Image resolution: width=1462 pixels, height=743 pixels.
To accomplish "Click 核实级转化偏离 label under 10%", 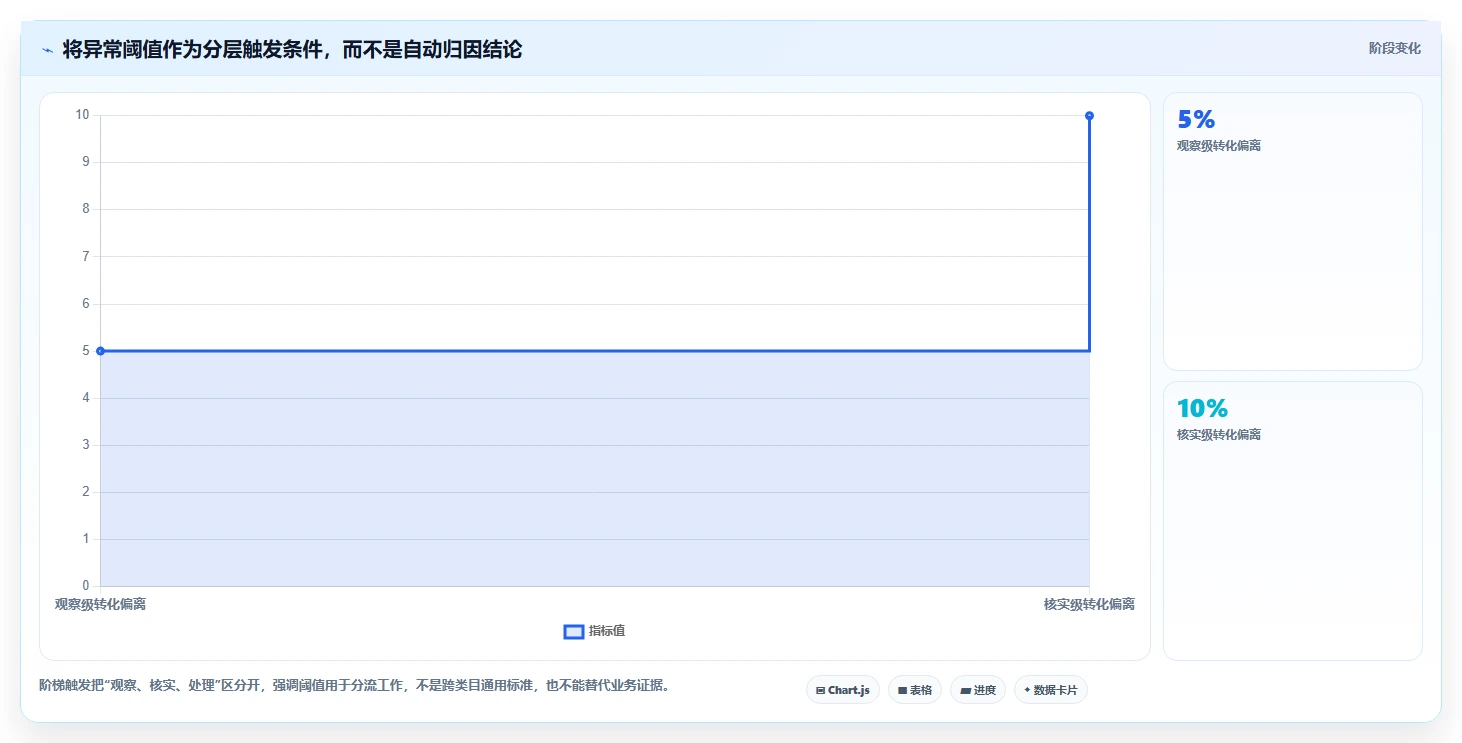I will pyautogui.click(x=1219, y=435).
